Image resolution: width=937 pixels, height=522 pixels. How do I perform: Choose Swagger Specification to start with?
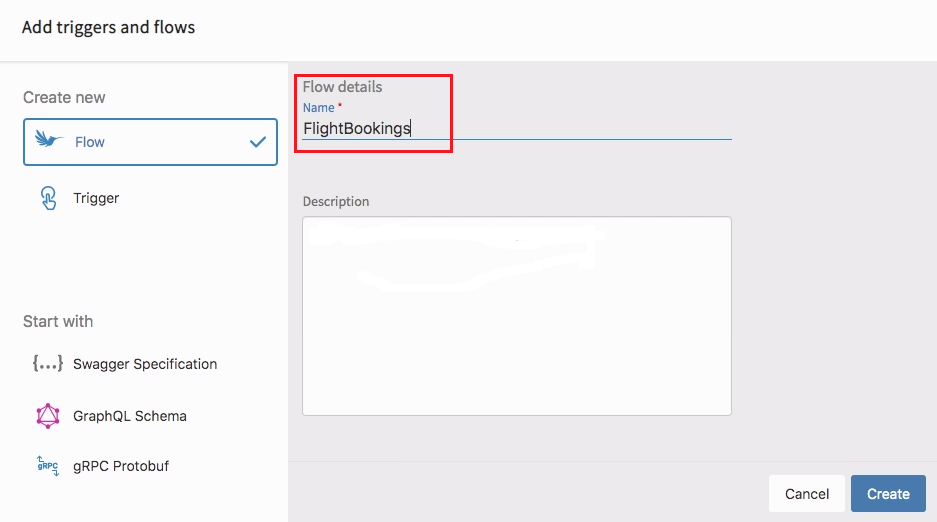coord(145,364)
